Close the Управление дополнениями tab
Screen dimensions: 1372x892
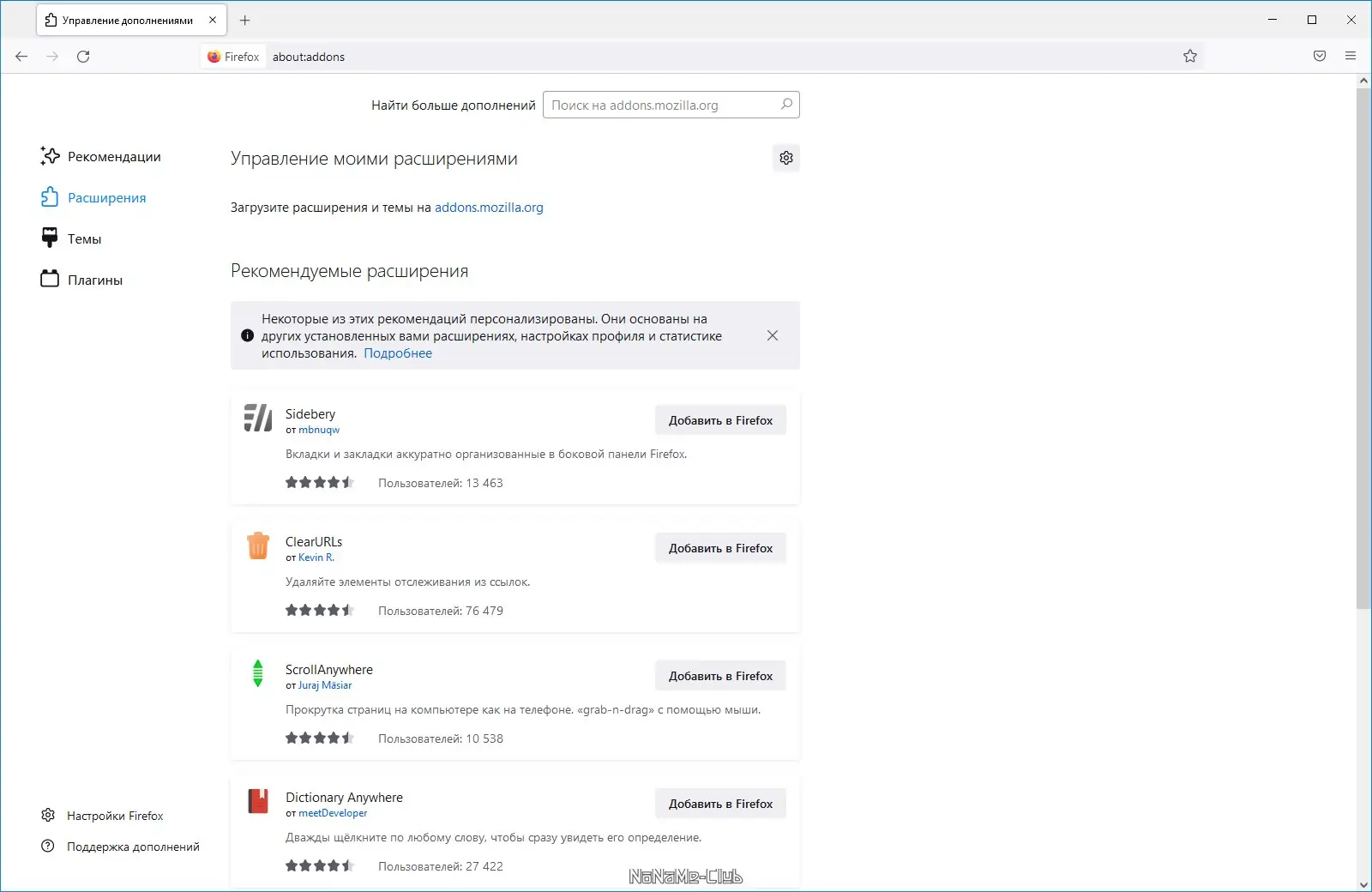click(x=213, y=20)
